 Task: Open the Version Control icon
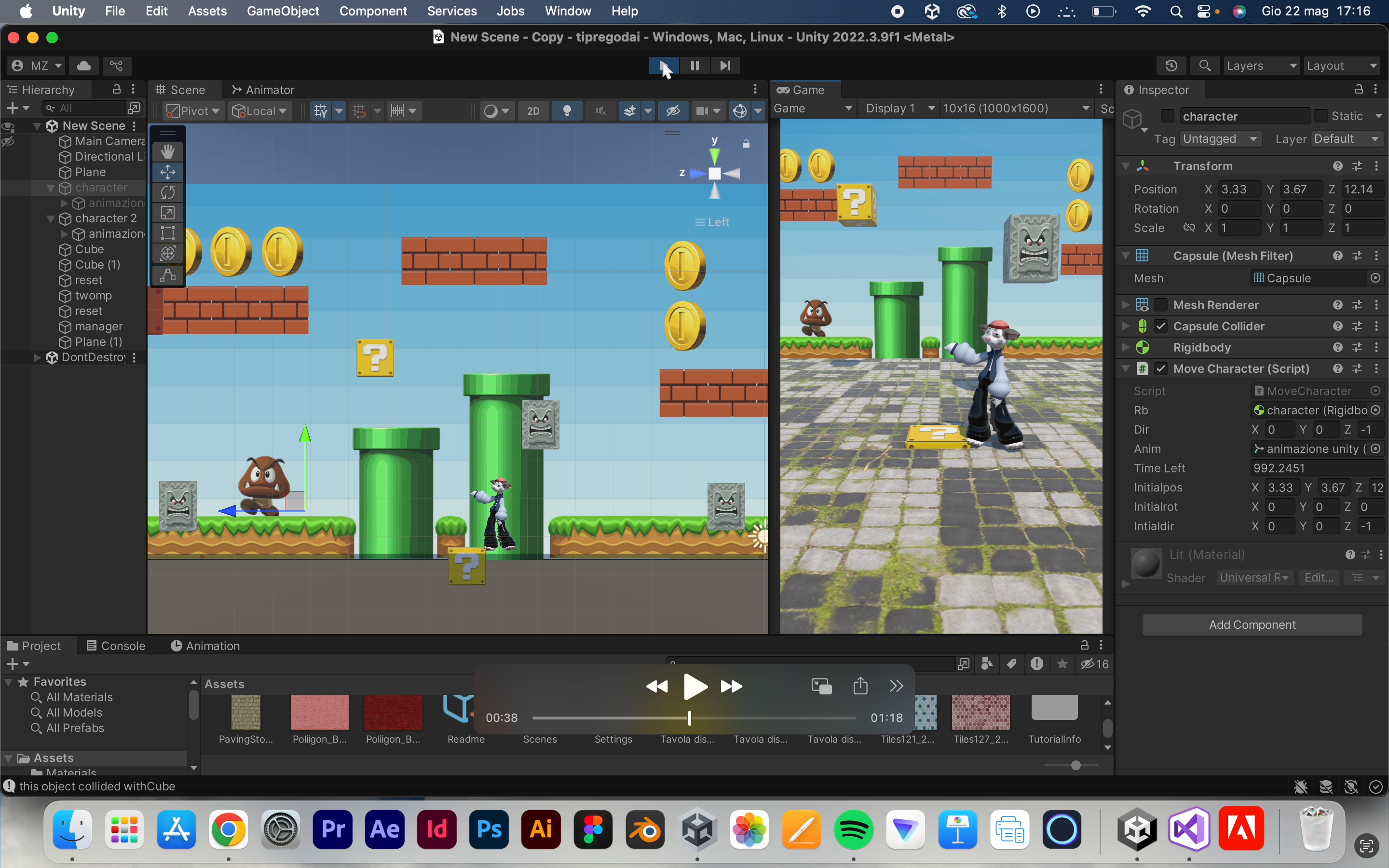coord(117,66)
